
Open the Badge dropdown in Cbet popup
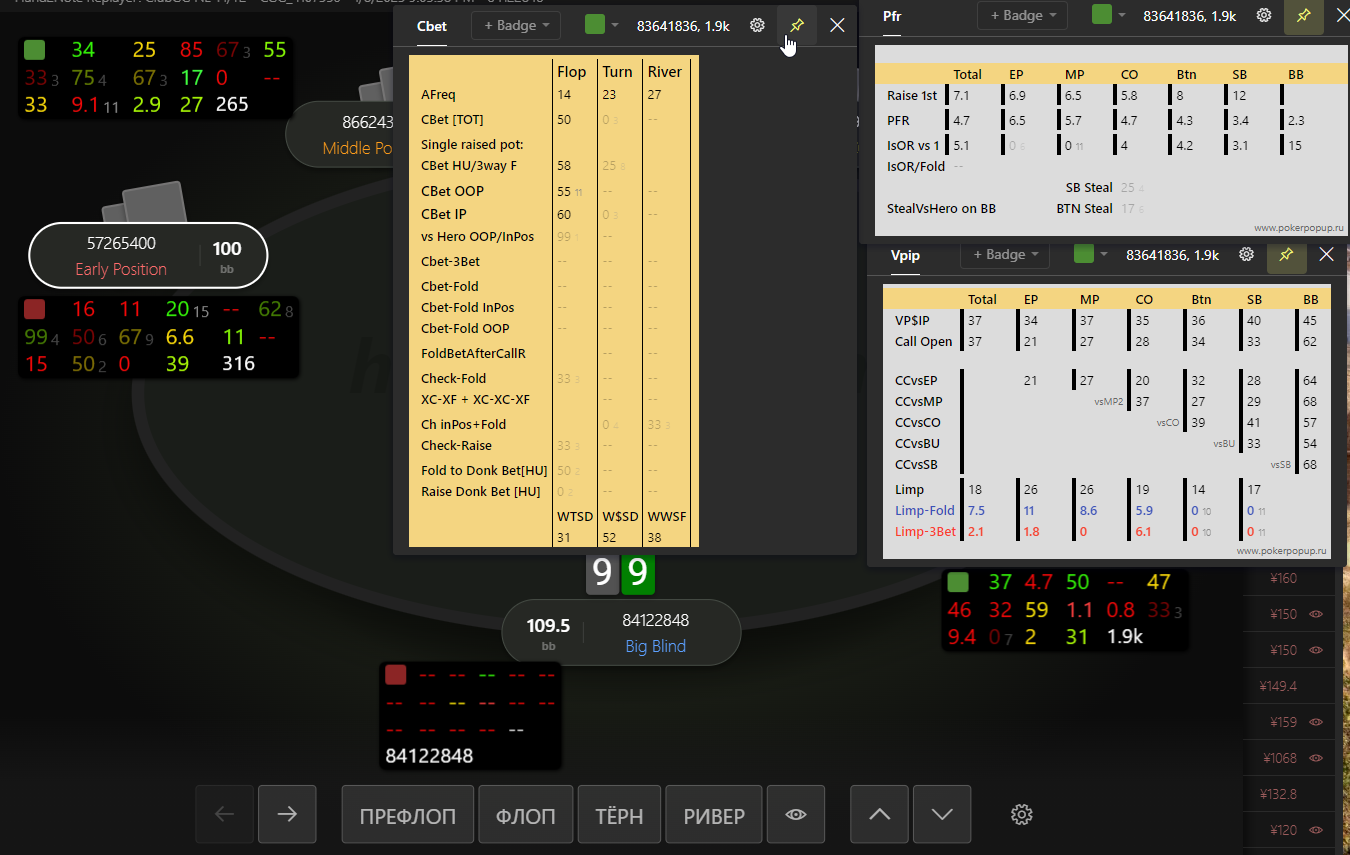pos(516,25)
